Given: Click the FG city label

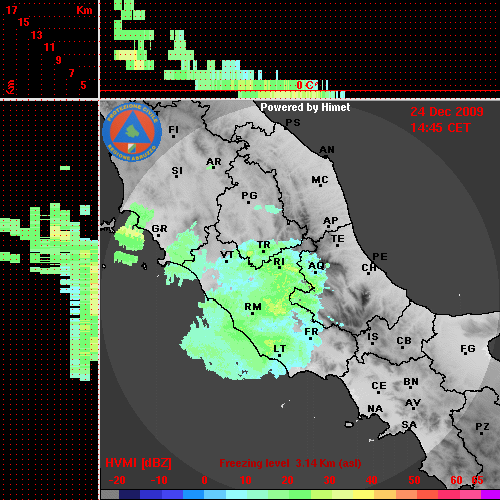Looking at the screenshot, I should [468, 349].
